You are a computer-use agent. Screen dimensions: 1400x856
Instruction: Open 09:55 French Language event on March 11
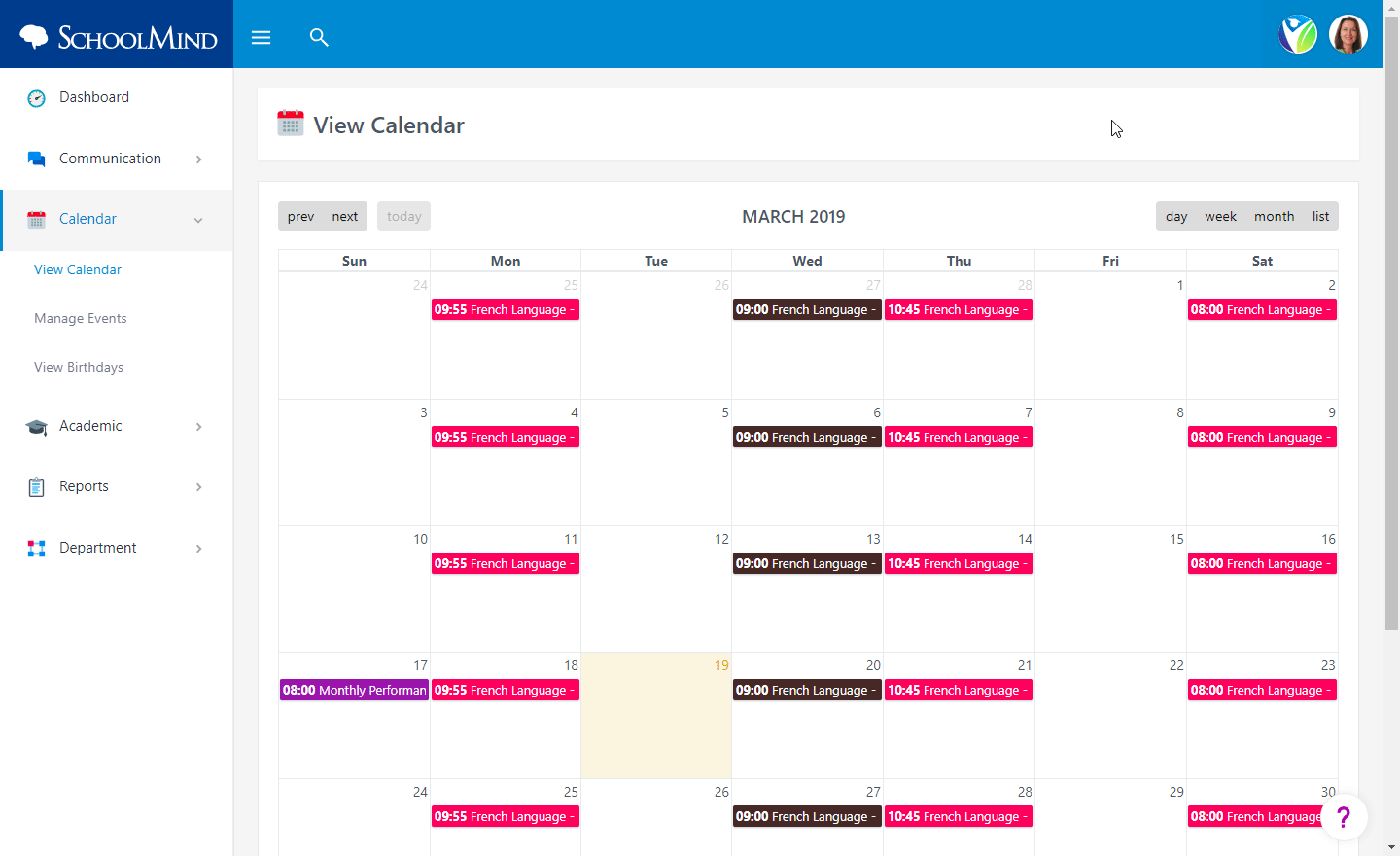point(506,563)
